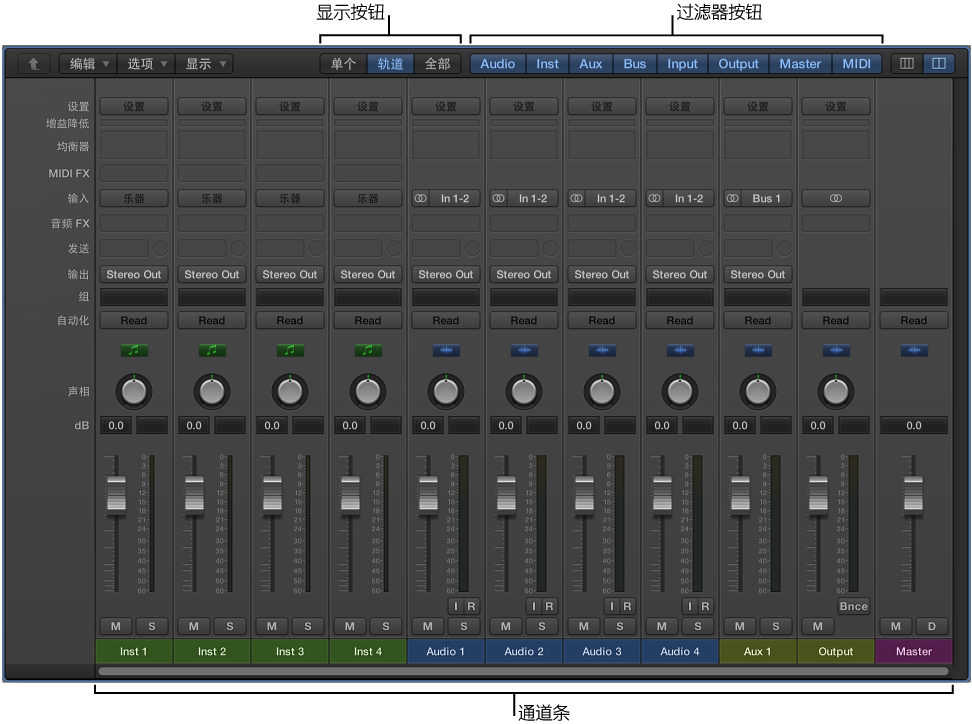Toggle the Aux filter button
This screenshot has width=972, height=724.
591,64
